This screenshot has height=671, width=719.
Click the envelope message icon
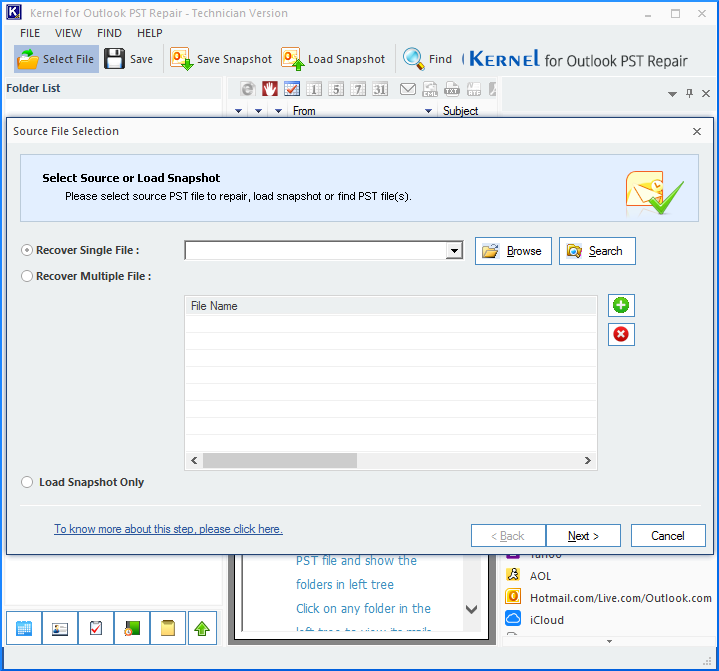[408, 89]
